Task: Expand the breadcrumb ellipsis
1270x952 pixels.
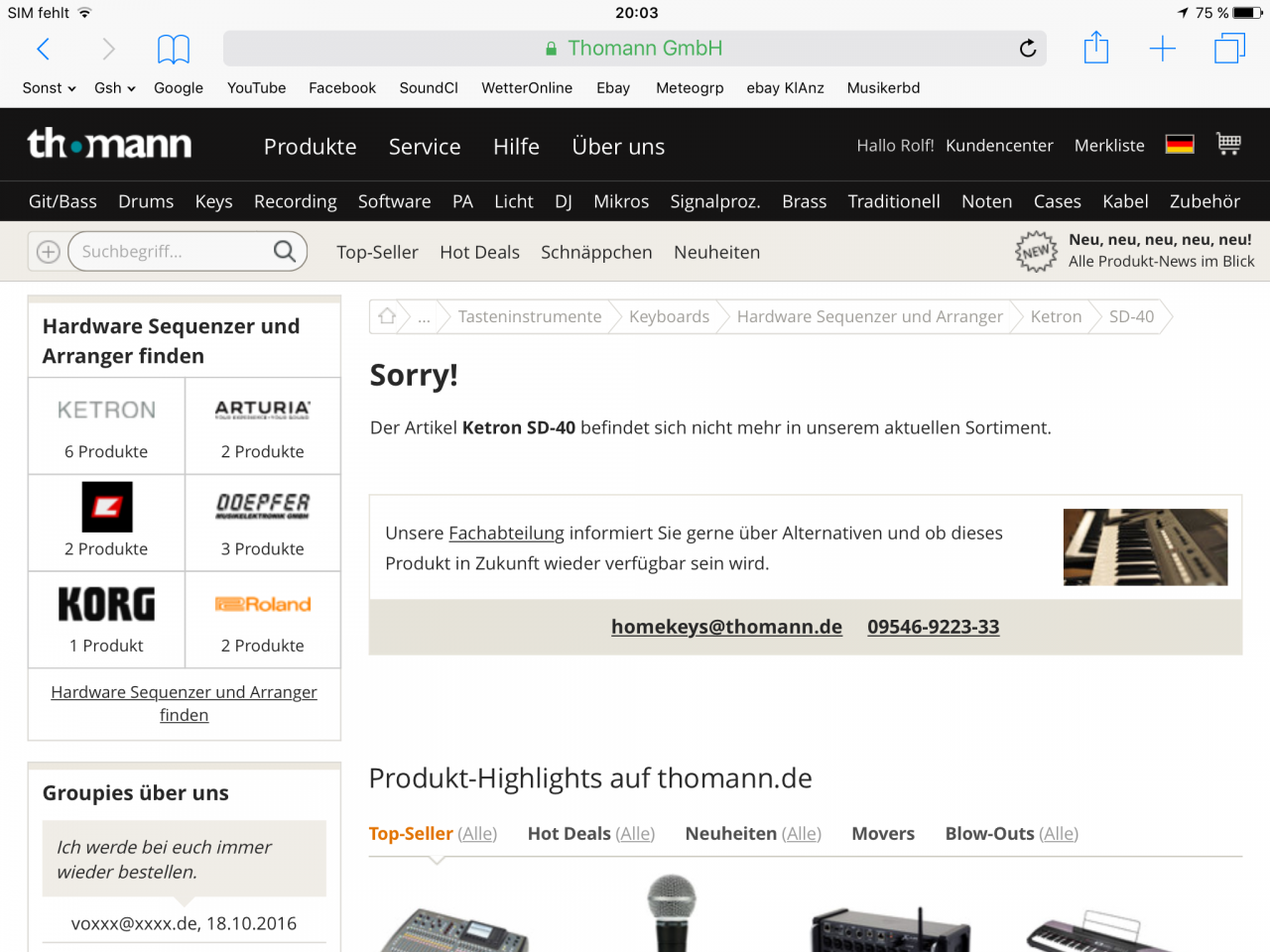Action: (x=424, y=317)
